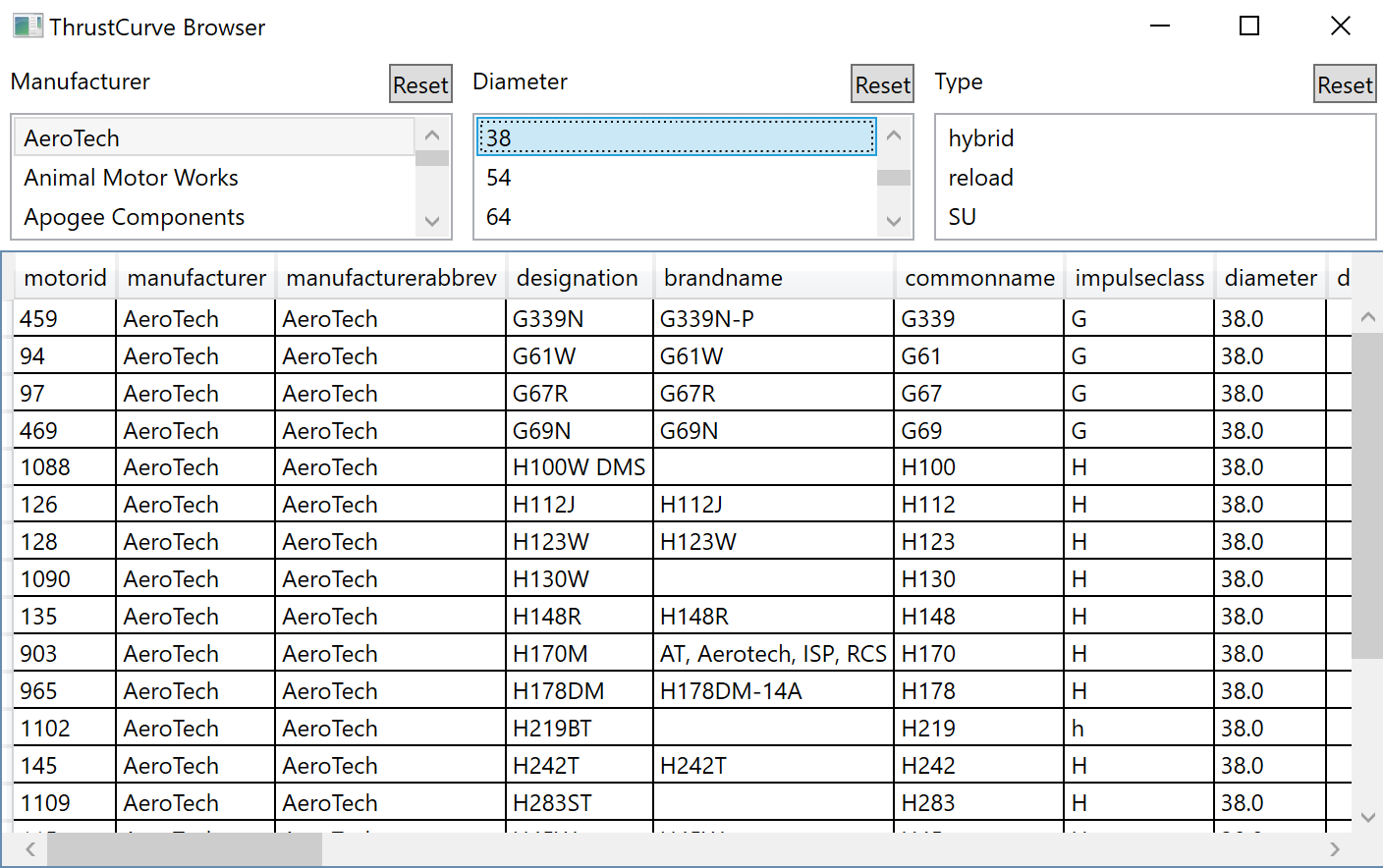Screen dimensions: 1383x868
Task: Select Apogee Components manufacturer
Action: (x=214, y=216)
